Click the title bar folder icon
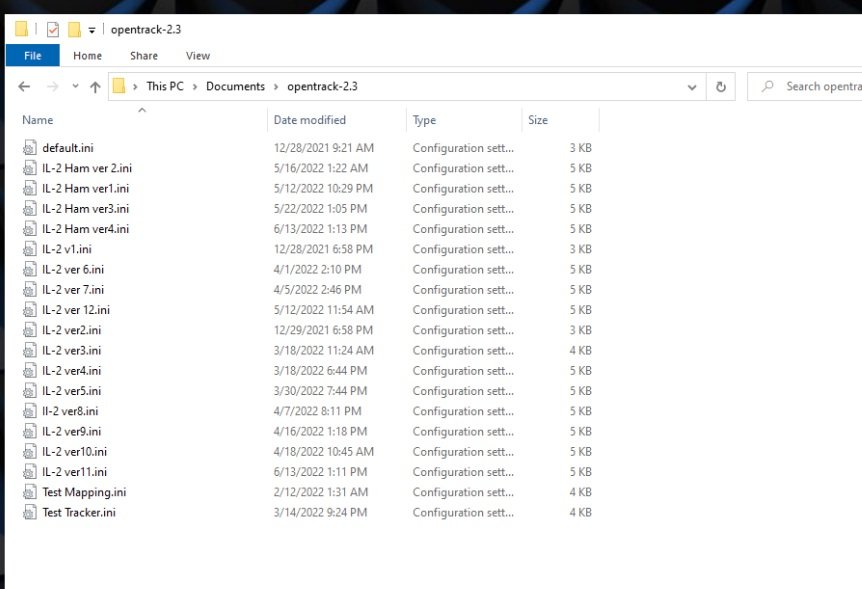Image resolution: width=862 pixels, height=589 pixels. (21, 29)
